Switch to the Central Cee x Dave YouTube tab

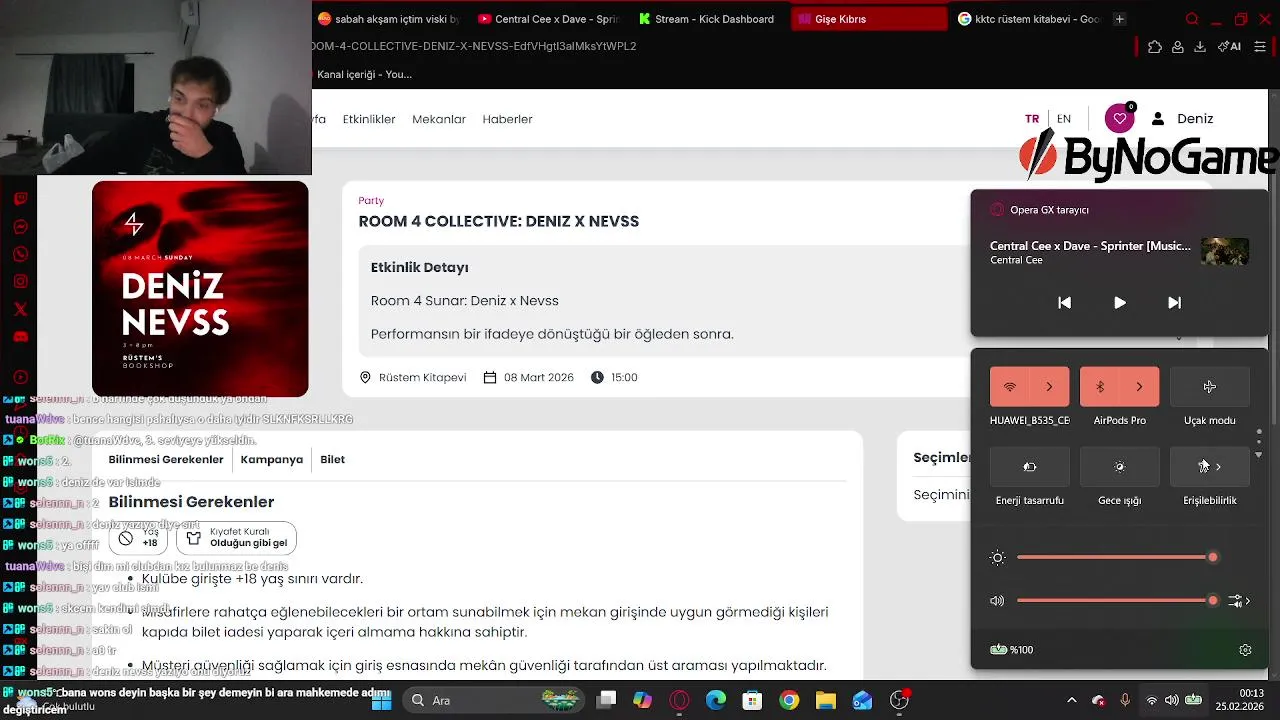pos(548,19)
